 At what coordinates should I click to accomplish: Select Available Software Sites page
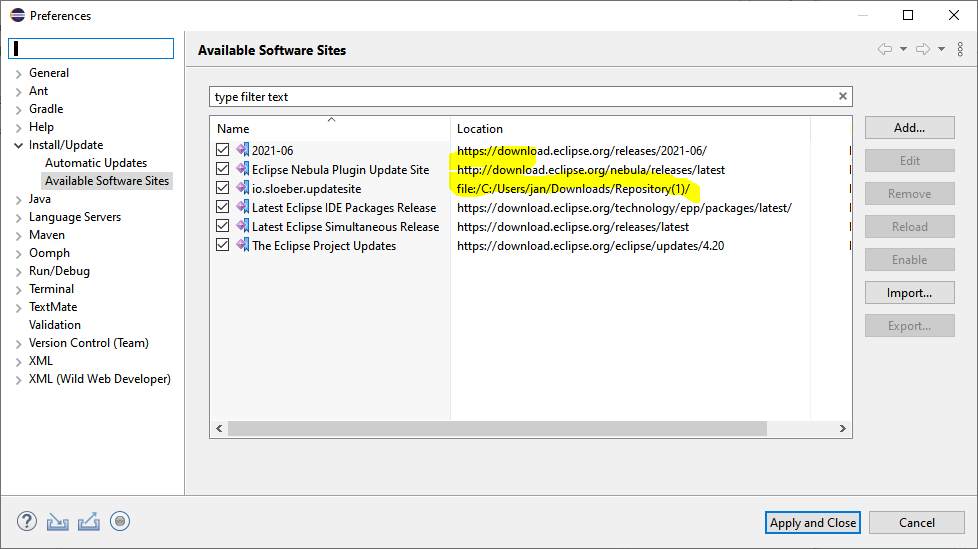point(107,181)
